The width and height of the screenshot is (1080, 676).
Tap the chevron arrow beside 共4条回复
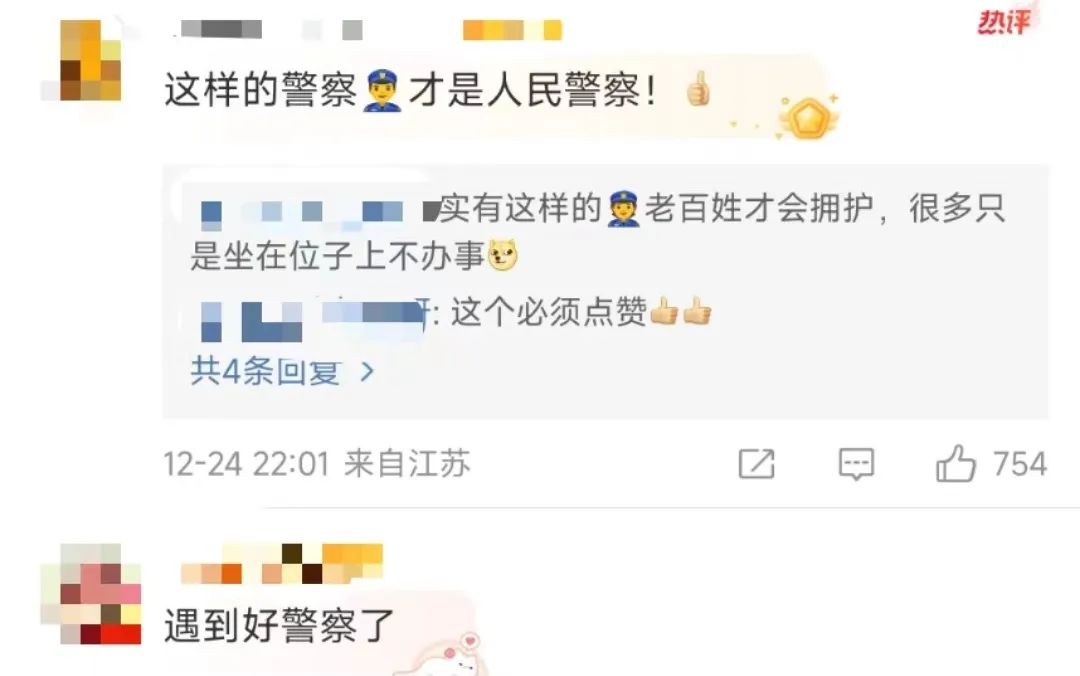click(368, 372)
